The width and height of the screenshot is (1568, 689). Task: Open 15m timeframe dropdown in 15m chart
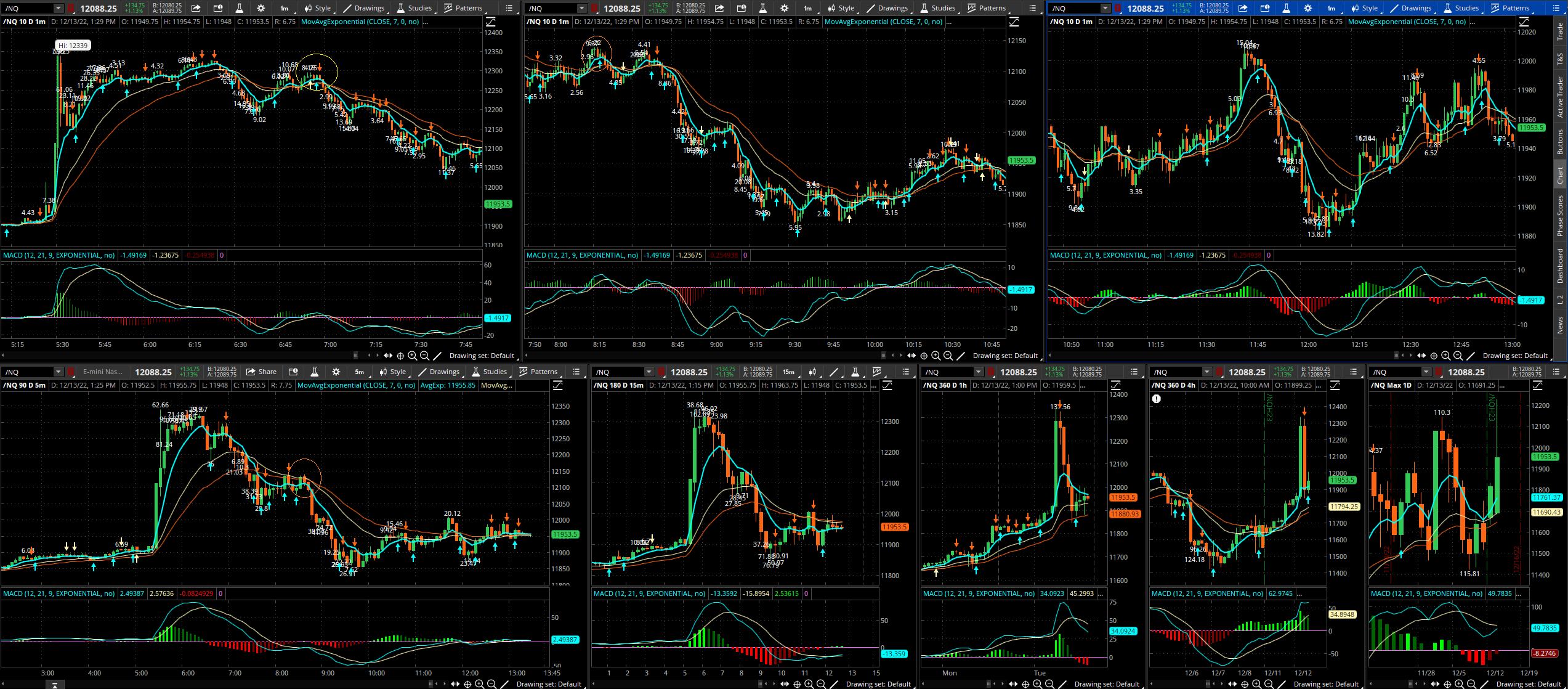tap(788, 372)
